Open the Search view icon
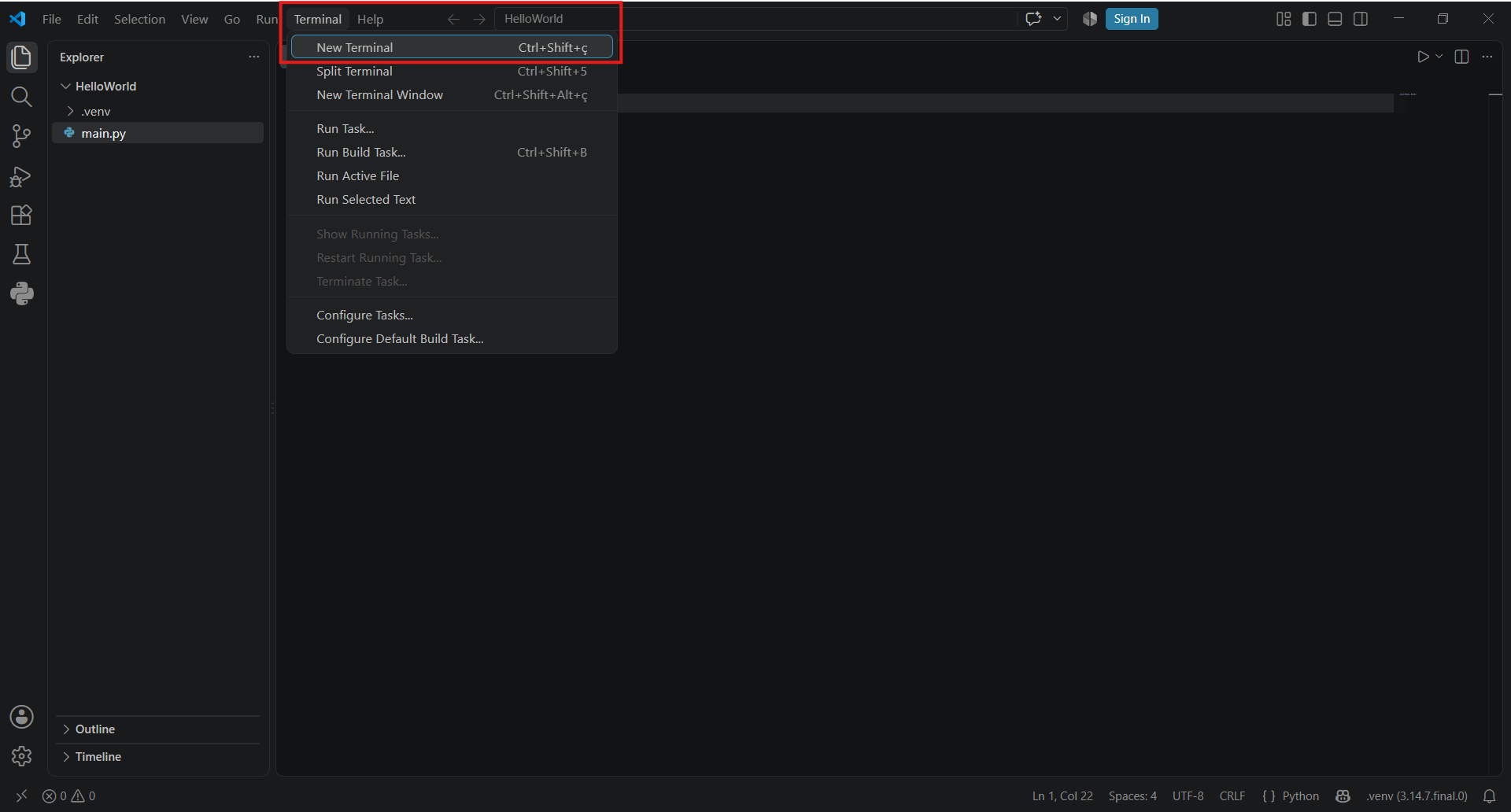Image resolution: width=1511 pixels, height=812 pixels. [x=21, y=97]
